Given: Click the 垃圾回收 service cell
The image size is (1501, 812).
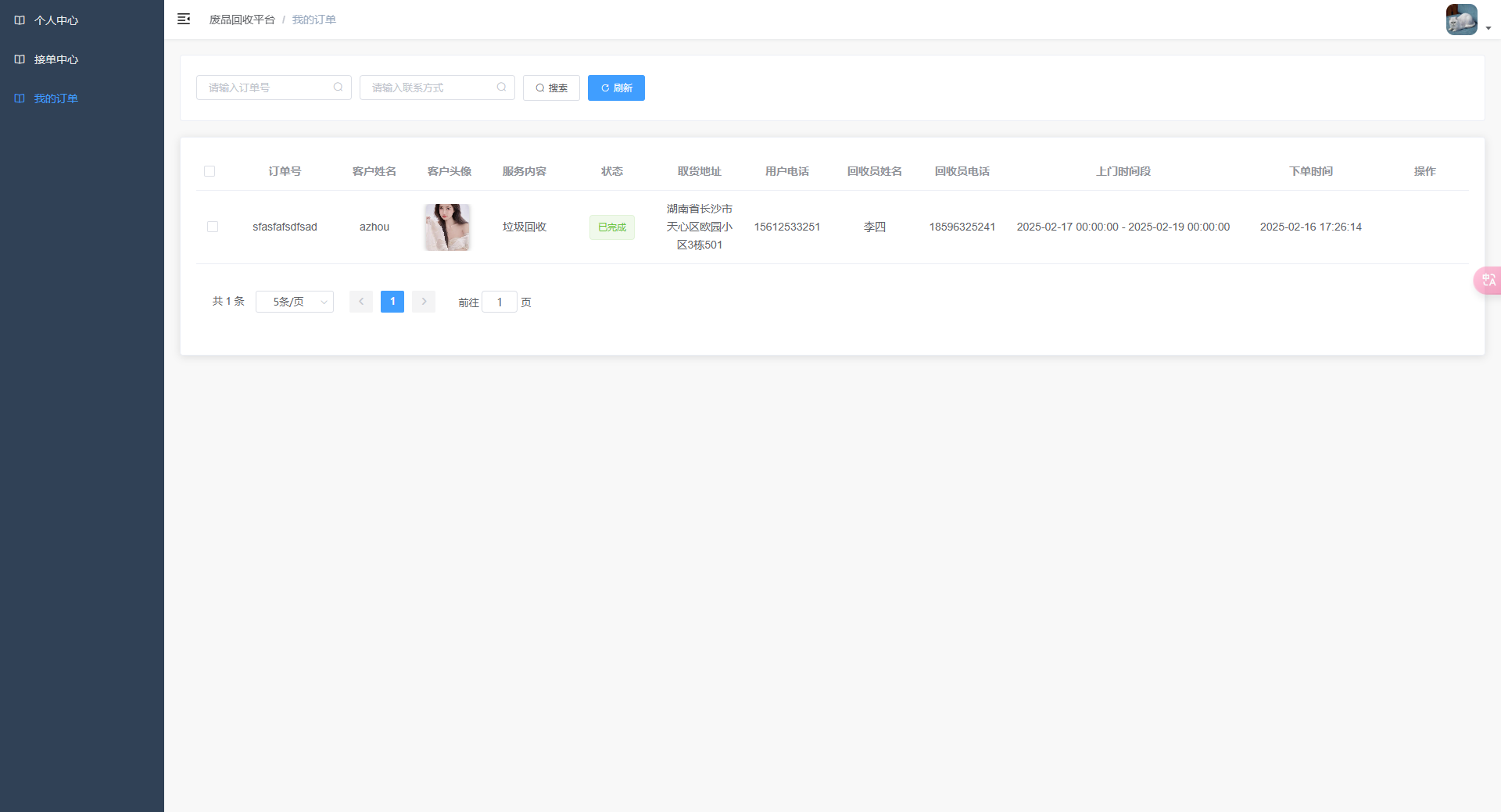Looking at the screenshot, I should click(525, 227).
